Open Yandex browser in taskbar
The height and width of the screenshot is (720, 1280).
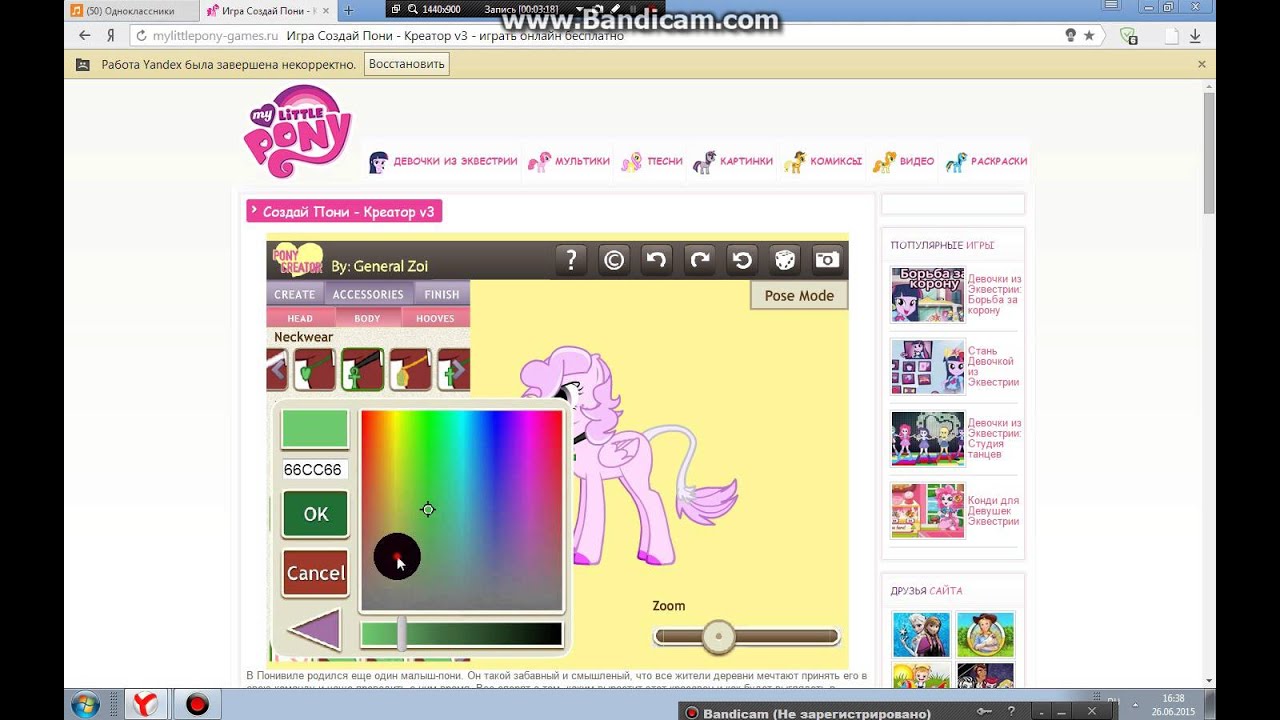tap(146, 704)
